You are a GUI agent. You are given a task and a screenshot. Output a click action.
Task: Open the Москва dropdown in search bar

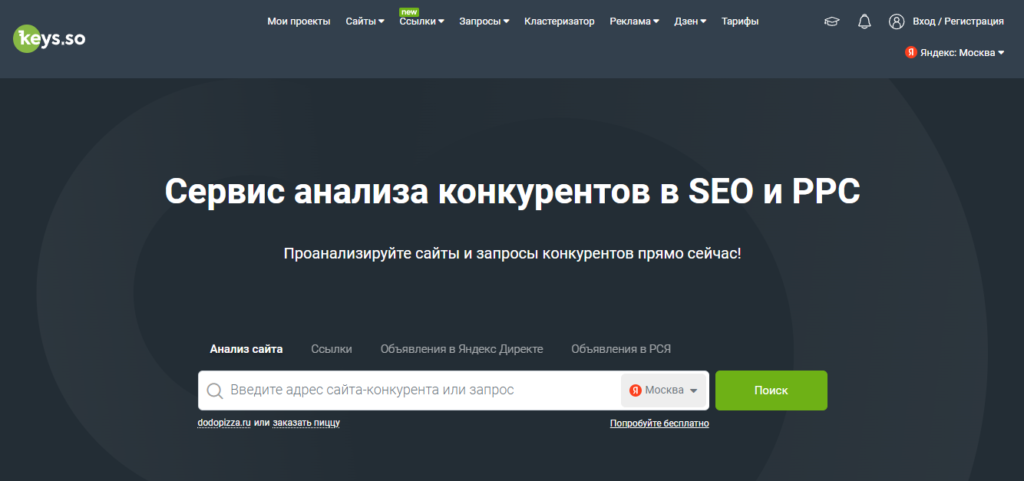point(664,390)
